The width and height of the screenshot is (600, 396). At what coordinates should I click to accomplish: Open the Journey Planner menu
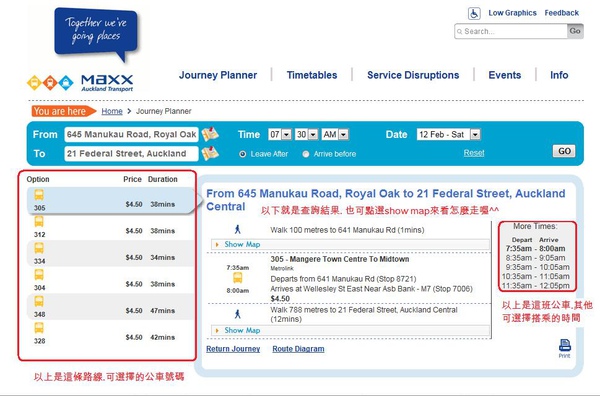point(218,75)
